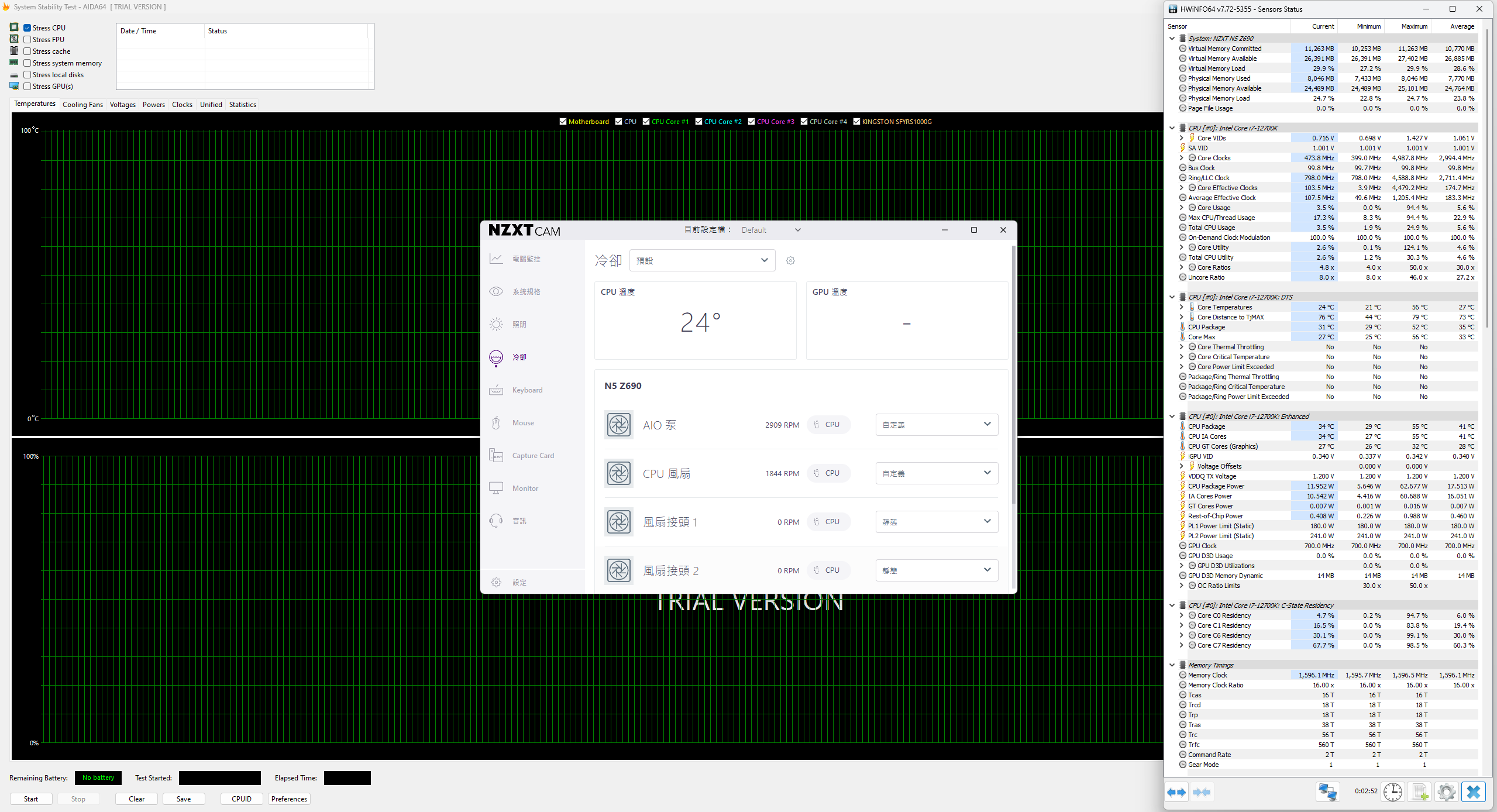This screenshot has height=812, width=1497.
Task: Toggle Motherboard graph legend checkbox
Action: pyautogui.click(x=563, y=122)
